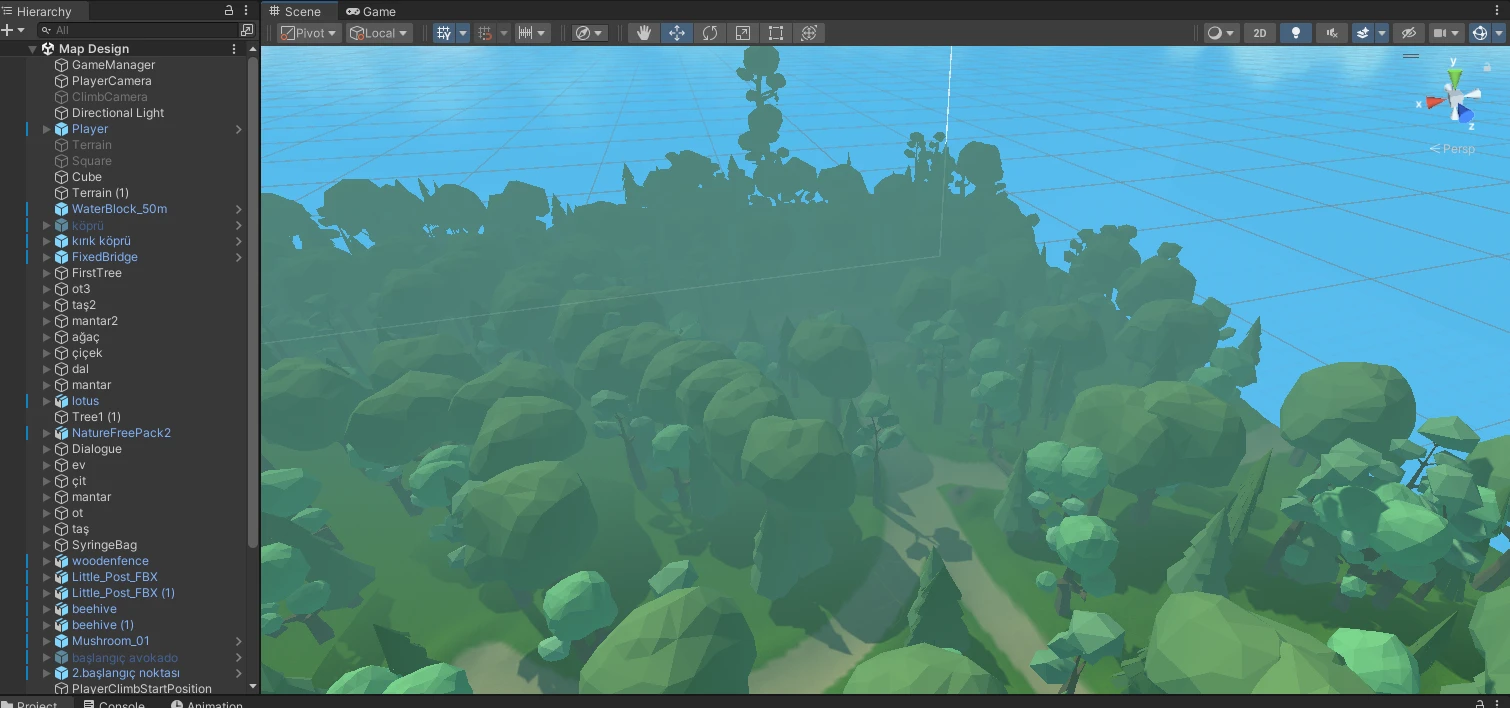Click the woodenfence prefab cube icon
The width and height of the screenshot is (1510, 708).
[x=62, y=561]
